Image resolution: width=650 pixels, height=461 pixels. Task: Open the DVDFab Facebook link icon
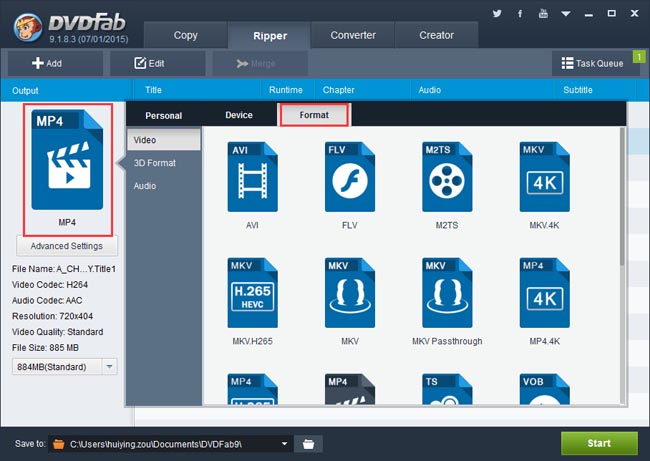pyautogui.click(x=520, y=14)
